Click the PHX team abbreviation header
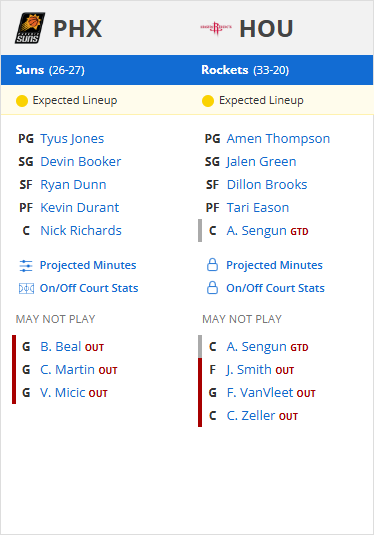Image resolution: width=374 pixels, height=535 pixels. tap(78, 29)
